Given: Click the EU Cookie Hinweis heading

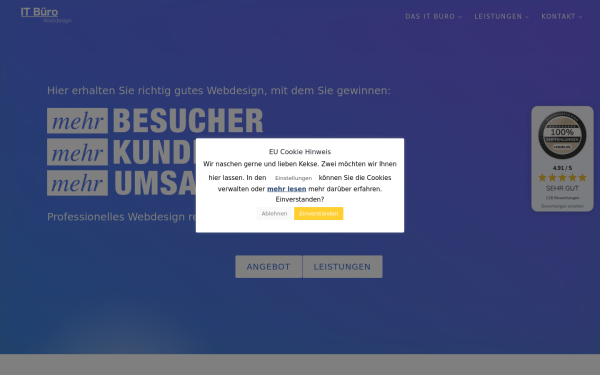Looking at the screenshot, I should tap(300, 152).
